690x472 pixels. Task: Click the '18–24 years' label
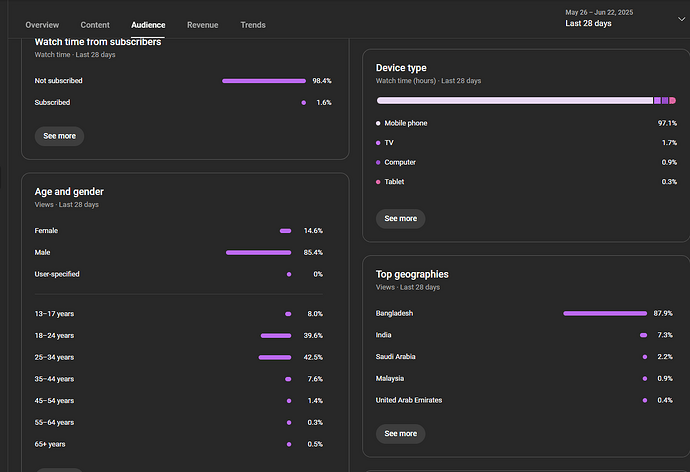54,336
